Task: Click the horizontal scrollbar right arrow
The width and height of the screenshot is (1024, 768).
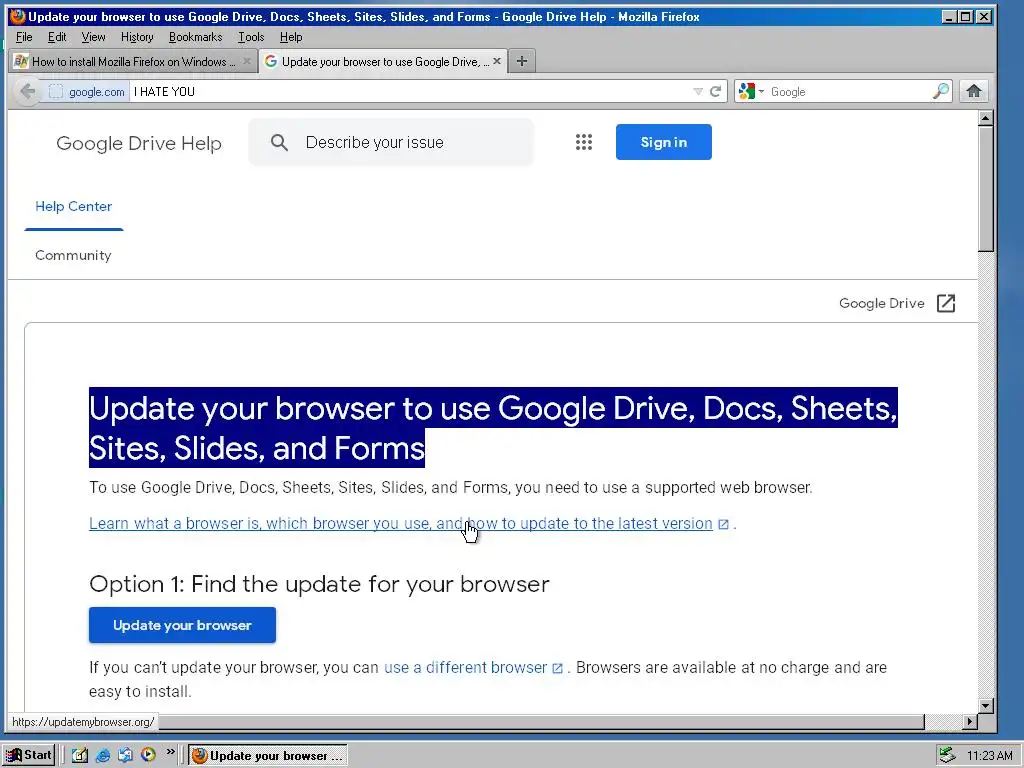Action: [970, 722]
